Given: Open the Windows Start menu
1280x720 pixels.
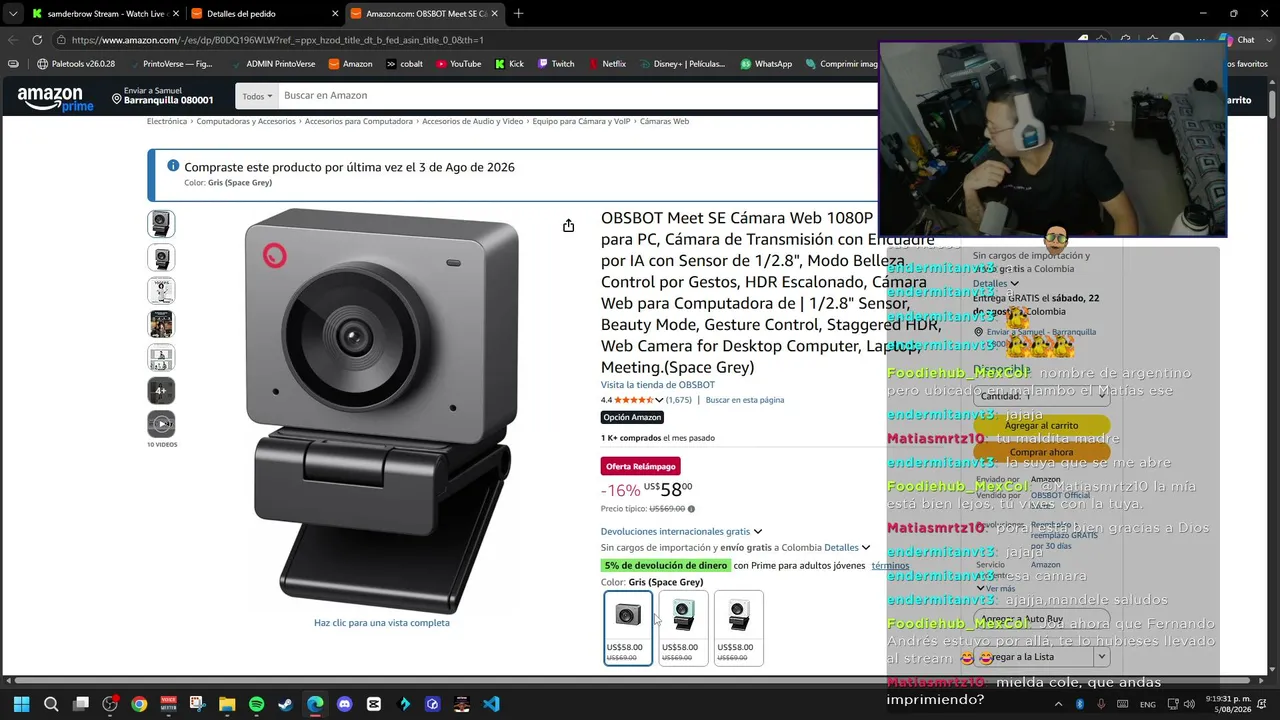Looking at the screenshot, I should 22,704.
